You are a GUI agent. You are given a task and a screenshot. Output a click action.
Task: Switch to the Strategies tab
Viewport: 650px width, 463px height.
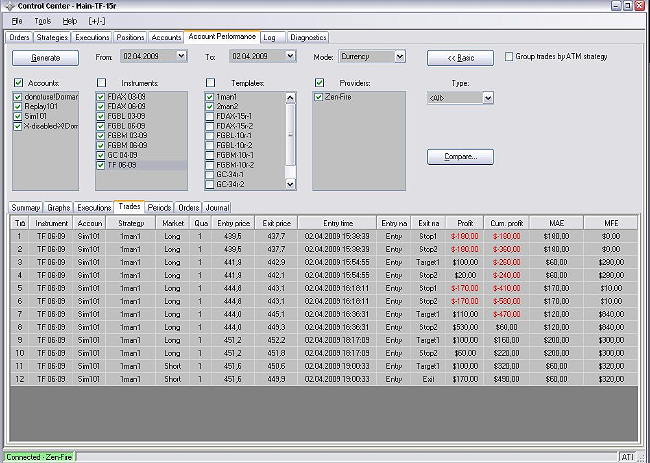tap(52, 38)
